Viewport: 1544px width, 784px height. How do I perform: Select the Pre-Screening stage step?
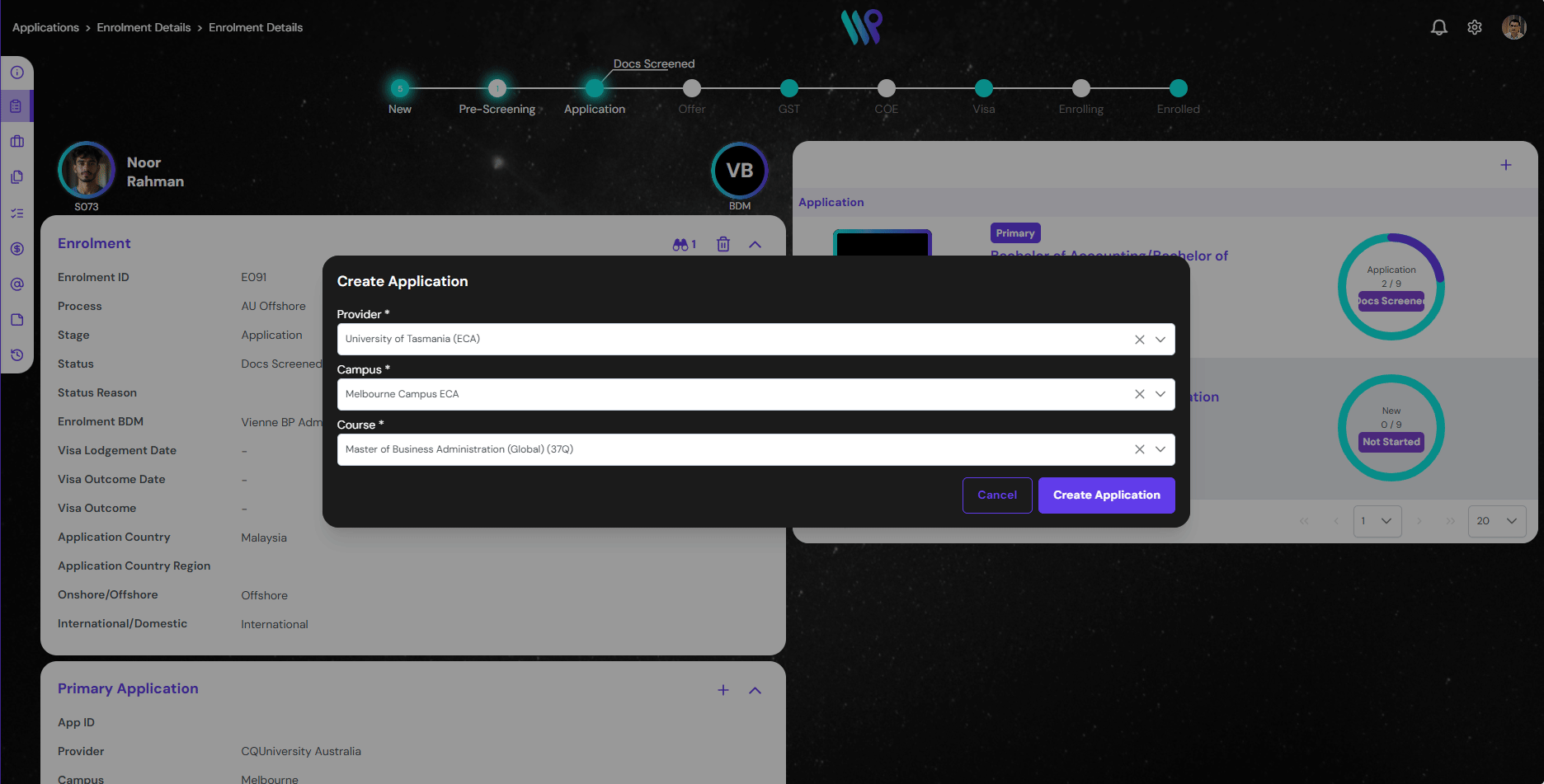tap(497, 88)
